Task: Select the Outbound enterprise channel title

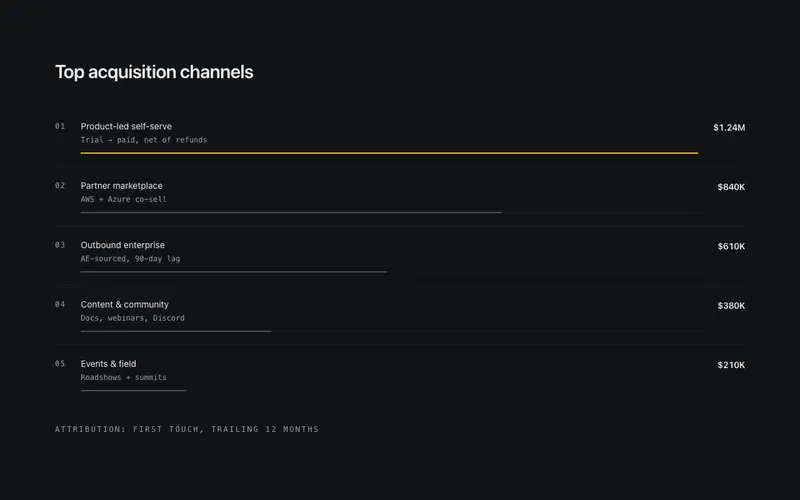Action: (x=122, y=245)
